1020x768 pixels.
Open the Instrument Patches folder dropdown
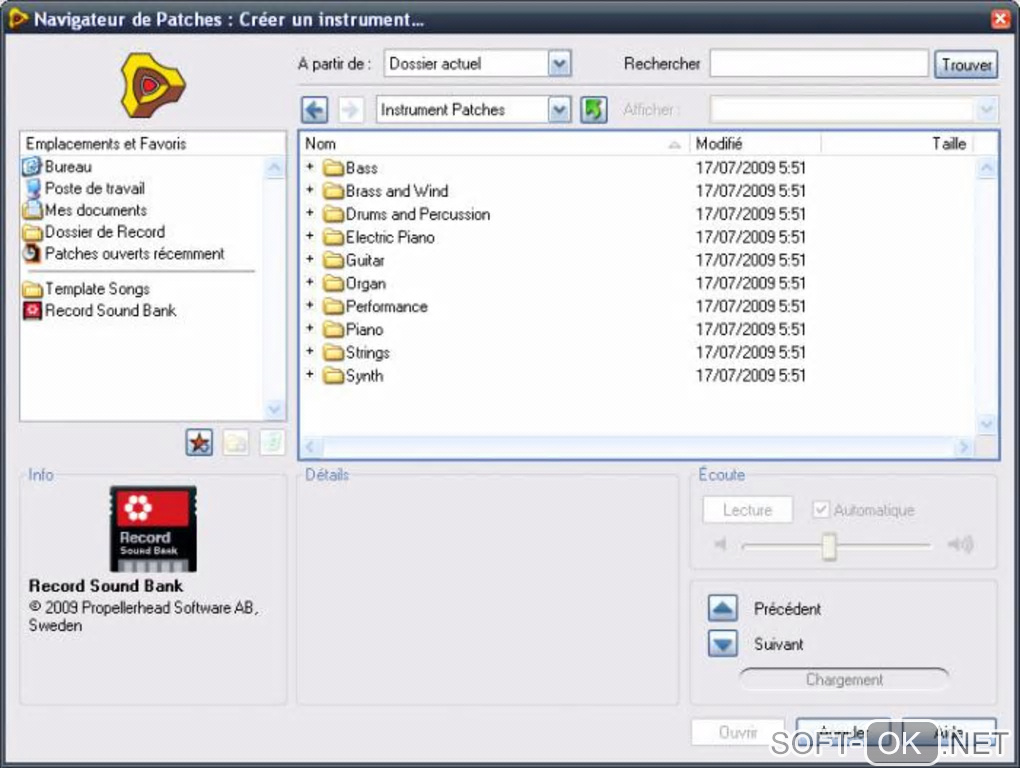click(559, 110)
